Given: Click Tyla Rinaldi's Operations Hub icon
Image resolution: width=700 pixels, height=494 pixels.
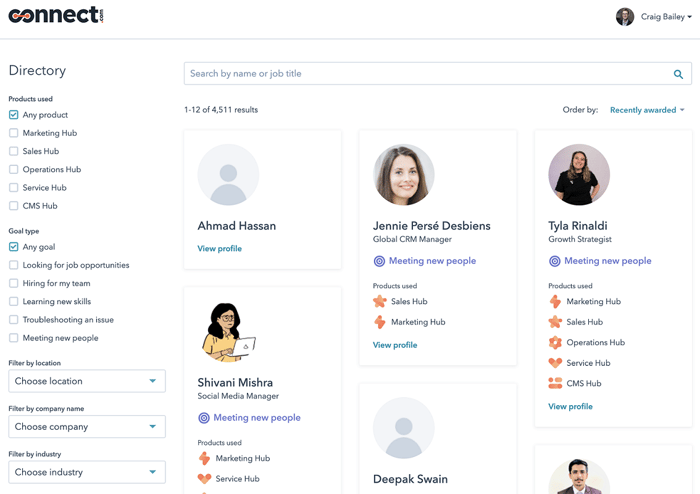Looking at the screenshot, I should (555, 342).
